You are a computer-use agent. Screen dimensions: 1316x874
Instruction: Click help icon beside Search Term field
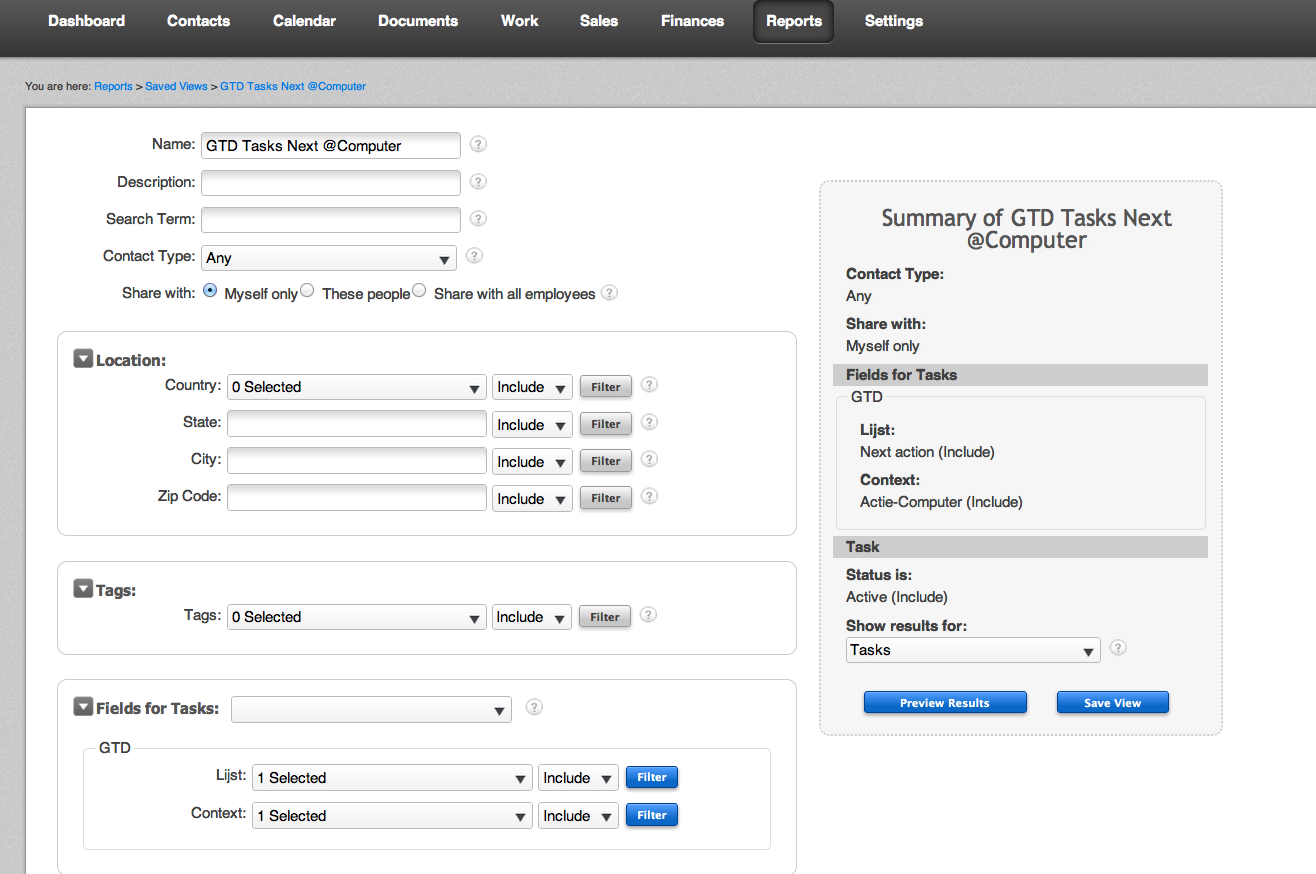478,218
